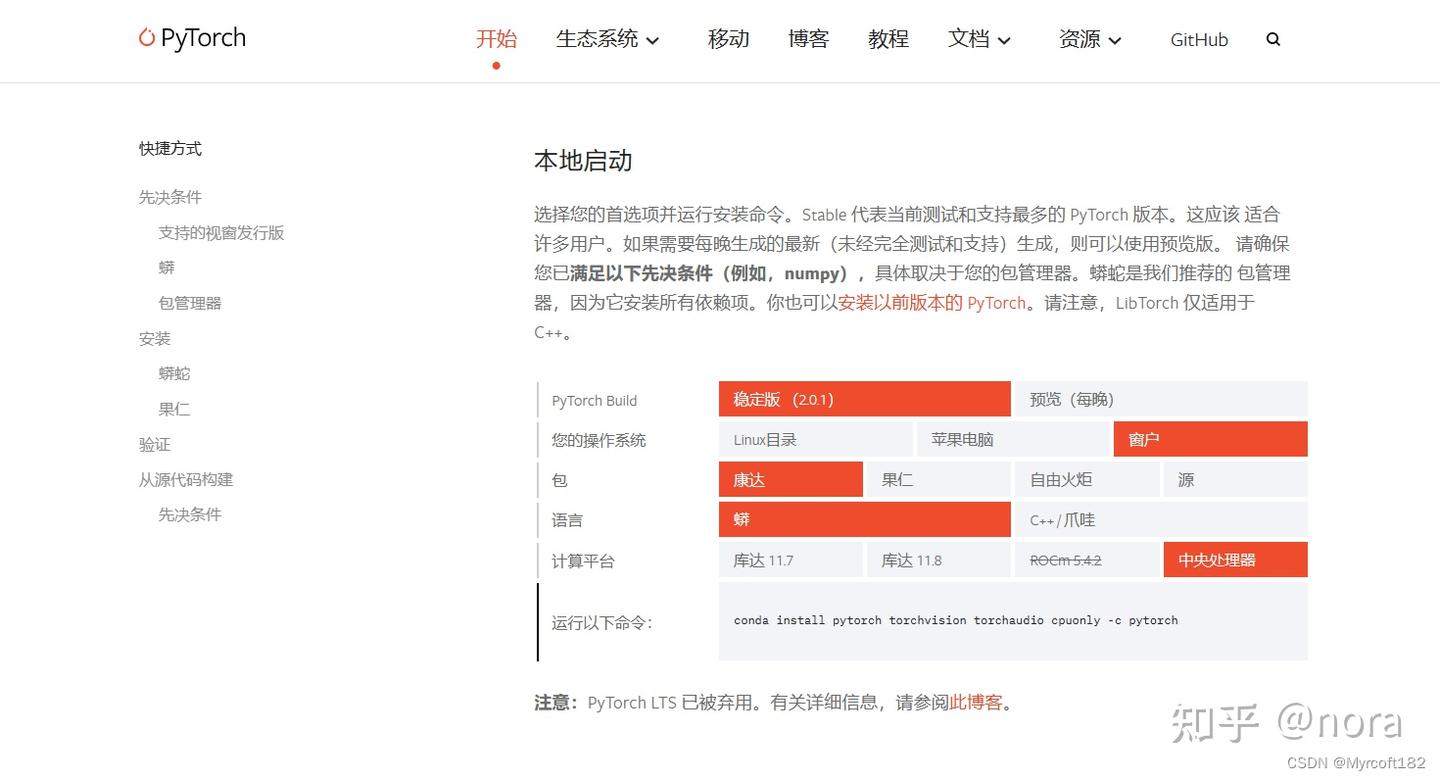Open the 教程 menu item
The width and height of the screenshot is (1440, 780).
888,40
